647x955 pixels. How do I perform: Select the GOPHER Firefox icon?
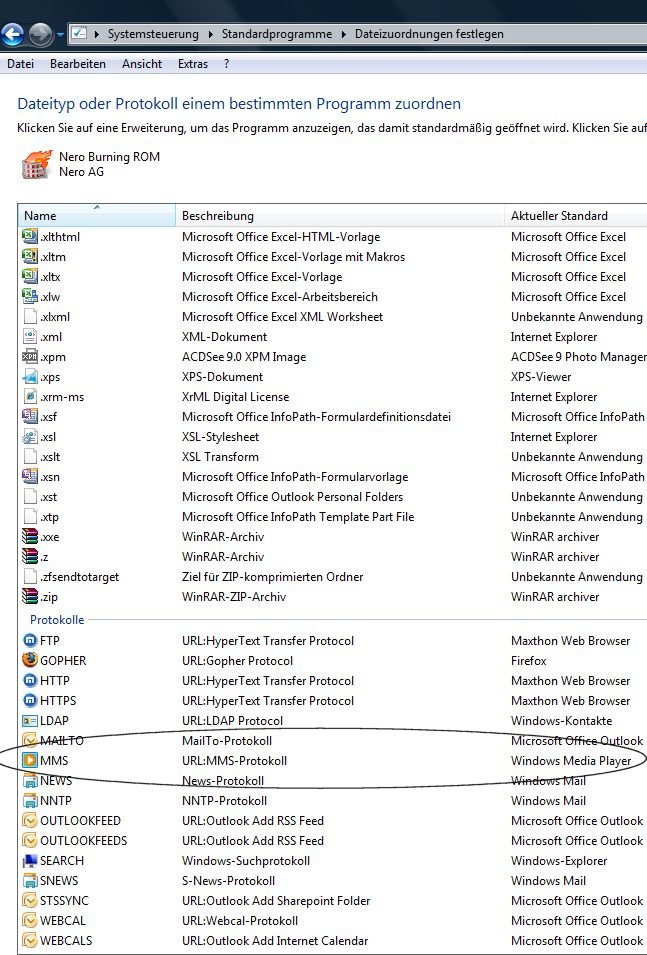click(30, 660)
